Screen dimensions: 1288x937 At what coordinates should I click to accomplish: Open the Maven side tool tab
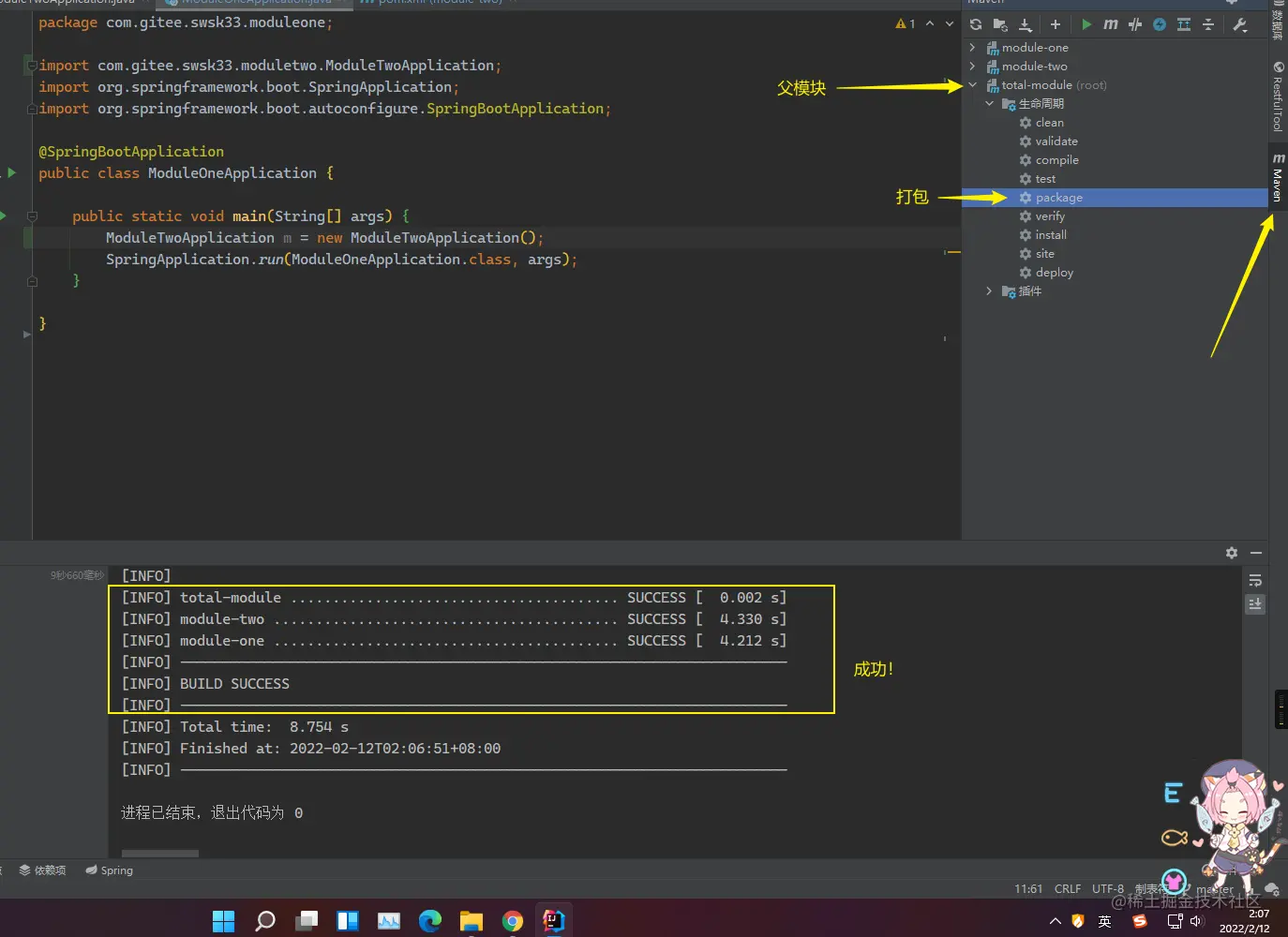point(1278,176)
